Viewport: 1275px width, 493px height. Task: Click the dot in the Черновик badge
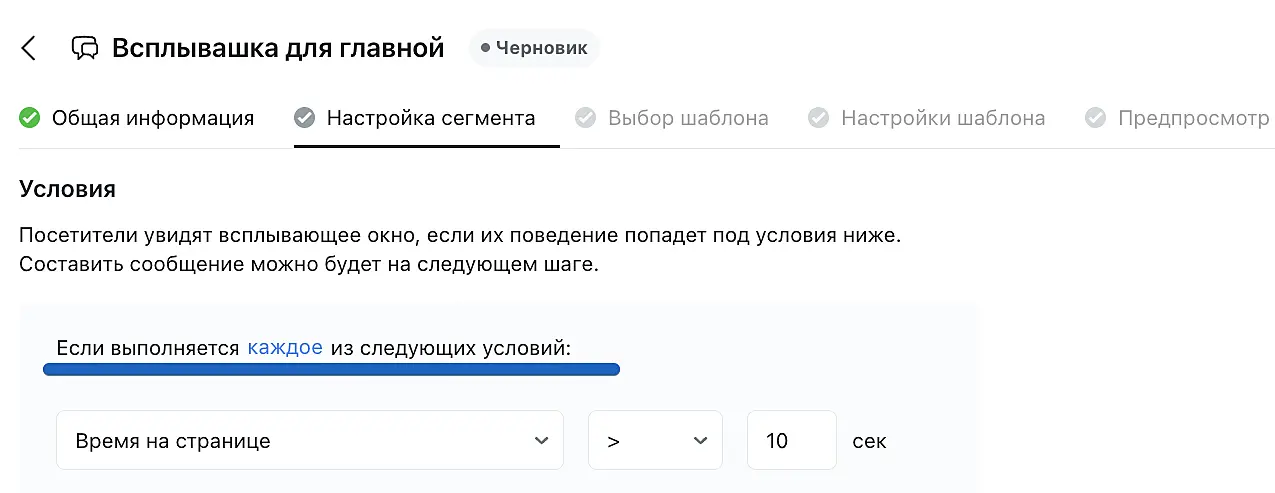486,48
